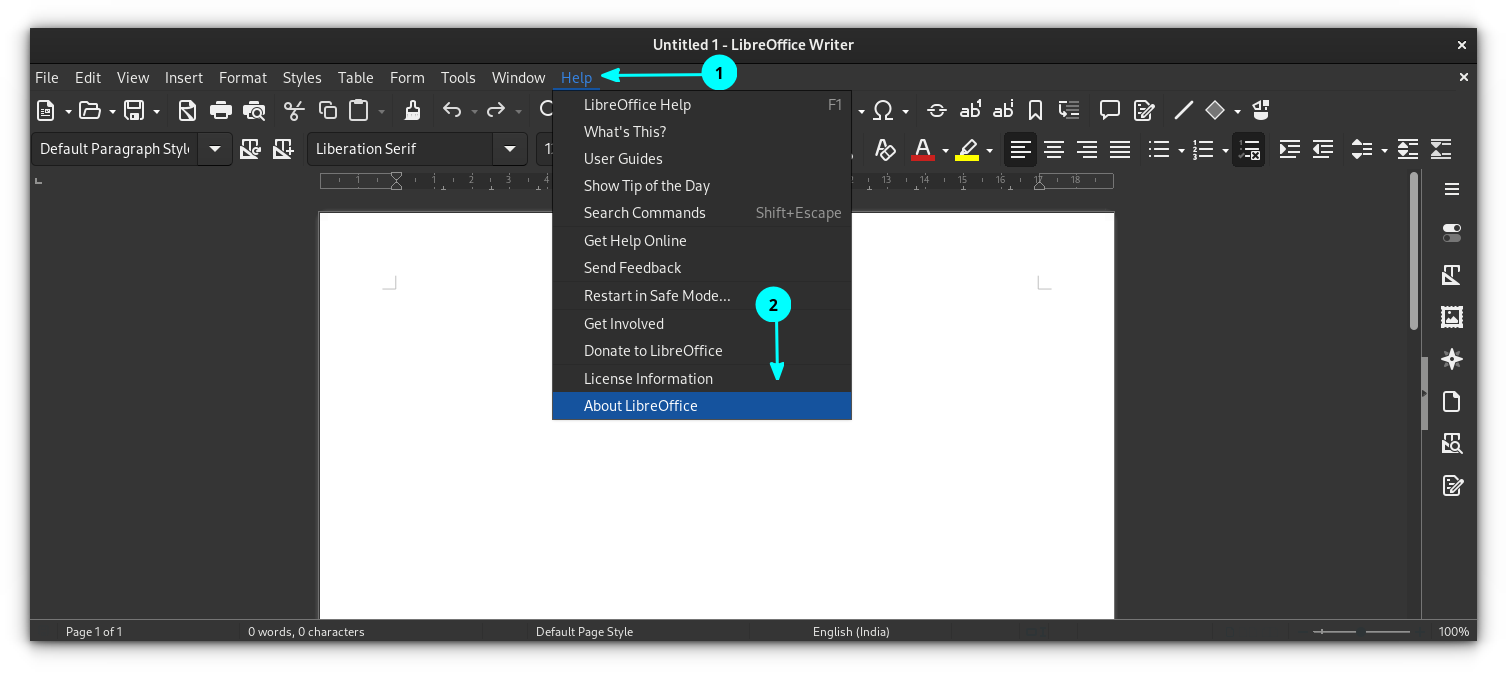Insert a footnote with the ab1 icon
This screenshot has width=1507, height=673.
click(x=970, y=110)
